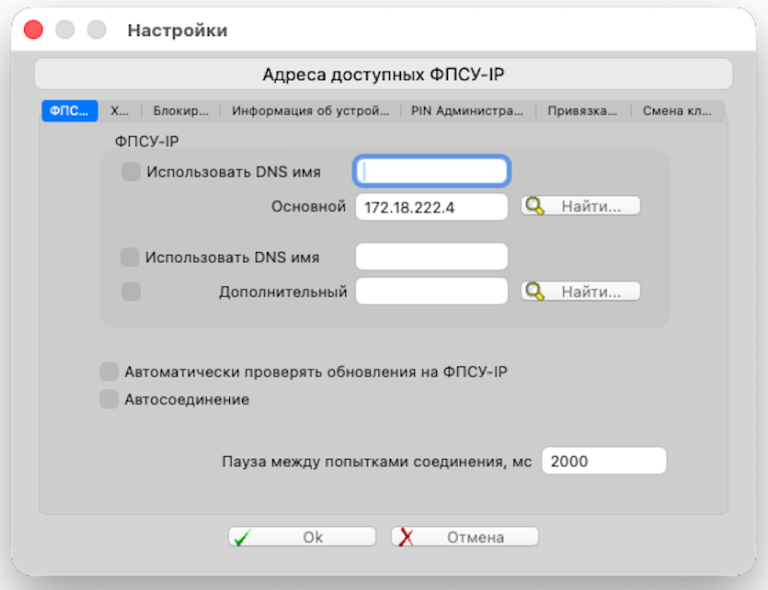Click Пауза между попытками соединения, мс label
The image size is (768, 590).
coord(377,461)
